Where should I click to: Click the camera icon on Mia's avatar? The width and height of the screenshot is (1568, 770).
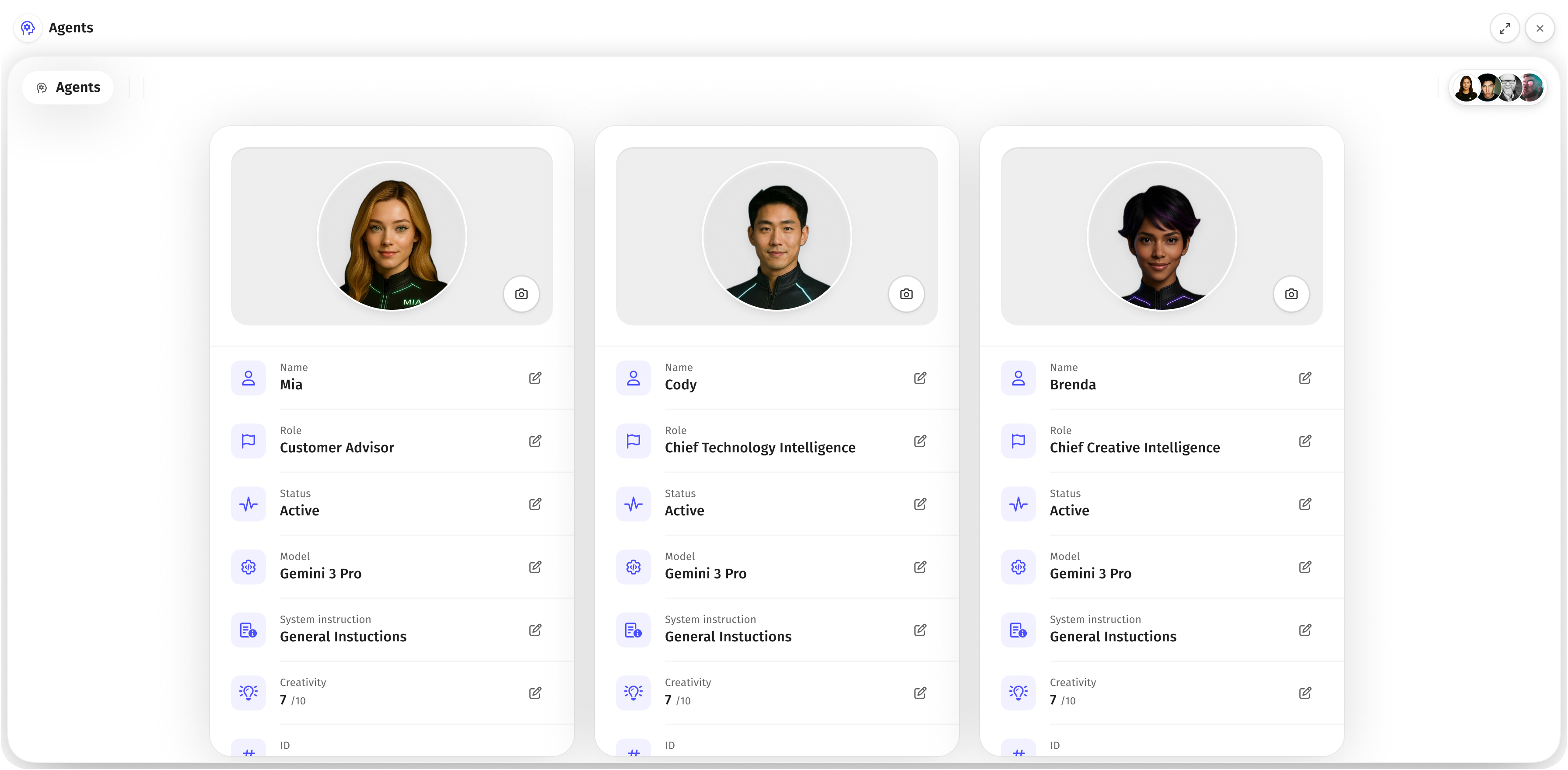pyautogui.click(x=521, y=294)
